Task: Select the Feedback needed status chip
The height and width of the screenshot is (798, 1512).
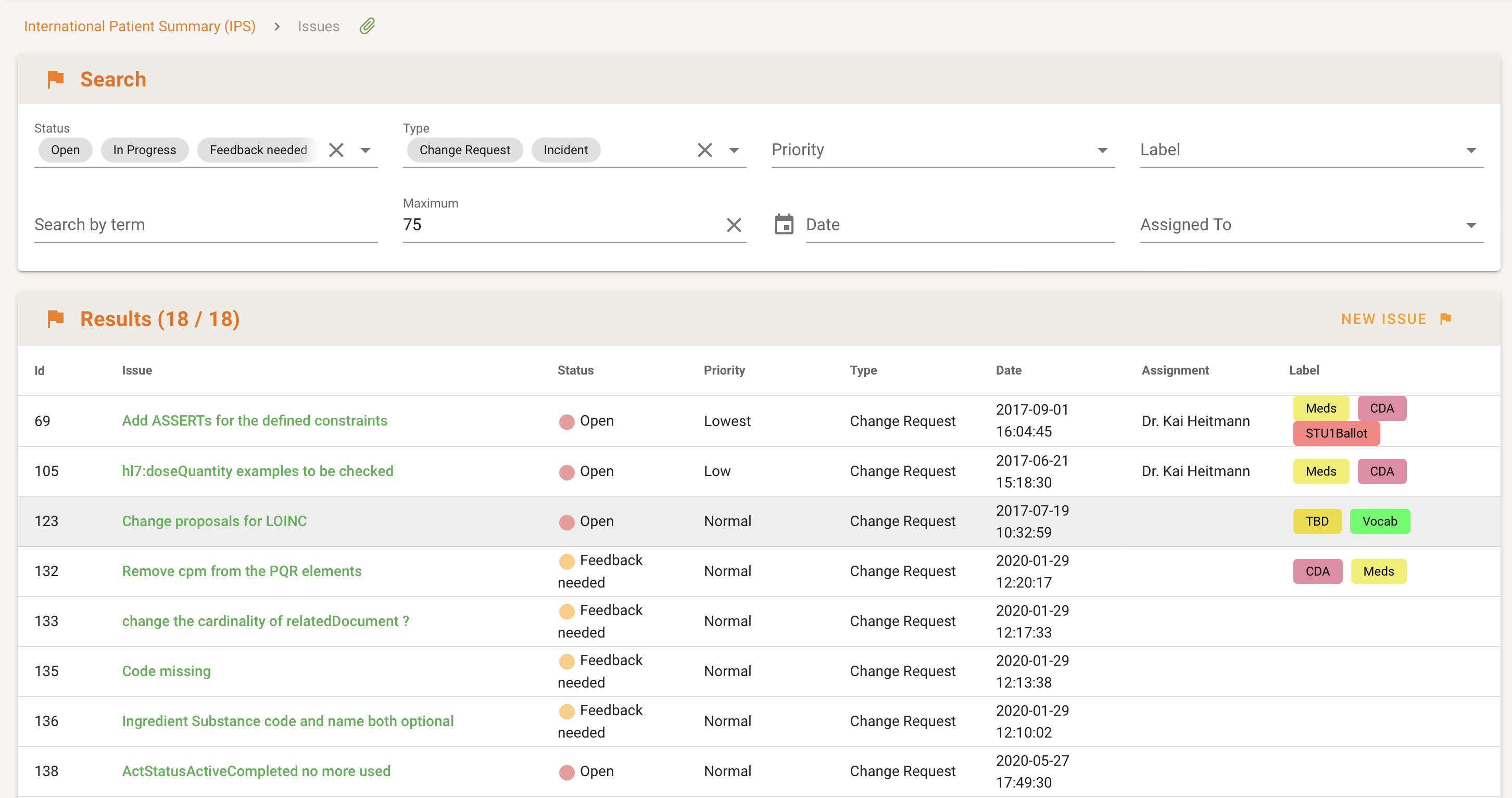Action: pos(258,151)
